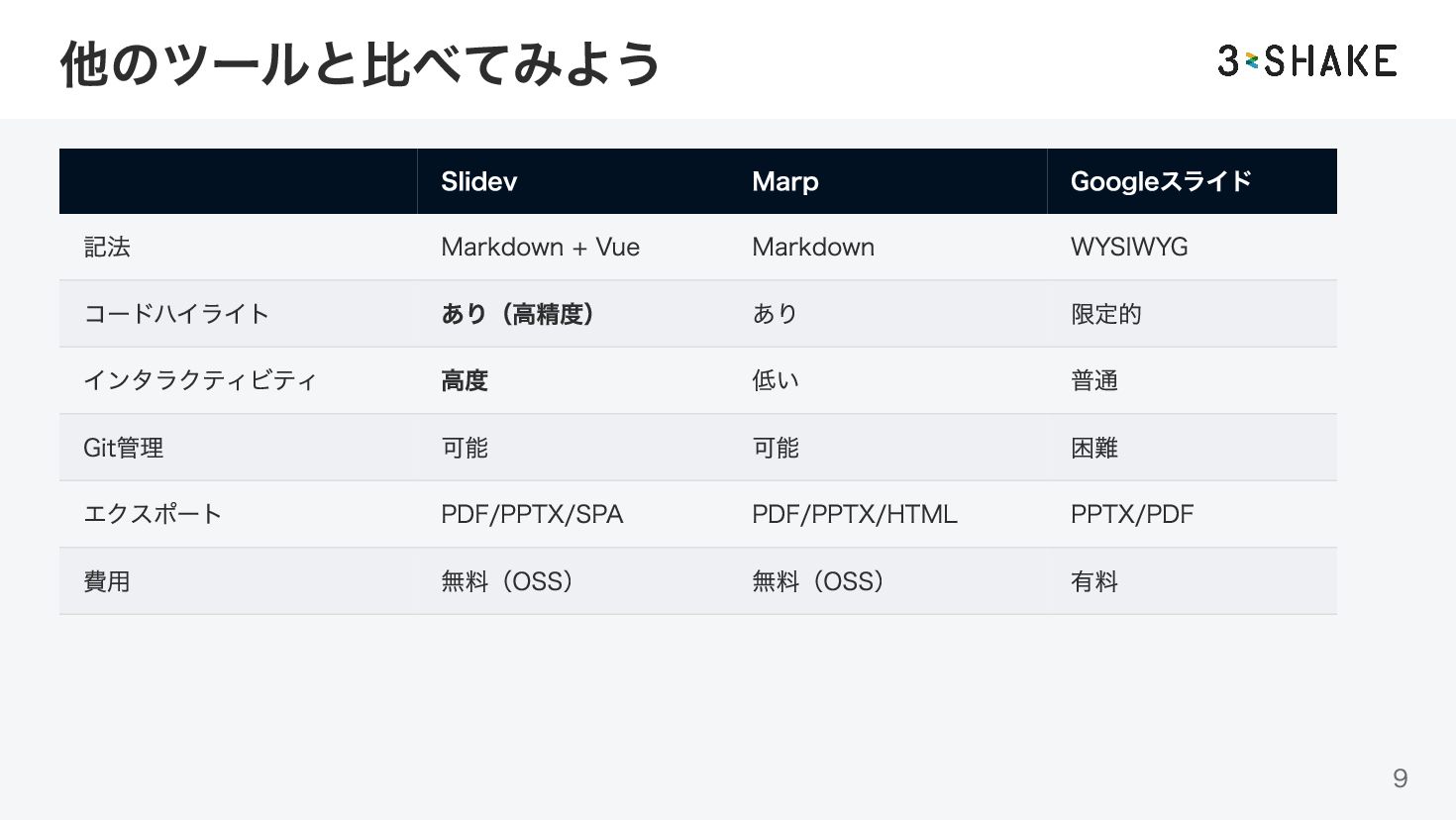Select the Slidev column header
Image resolution: width=1456 pixels, height=820 pixels.
tap(479, 181)
